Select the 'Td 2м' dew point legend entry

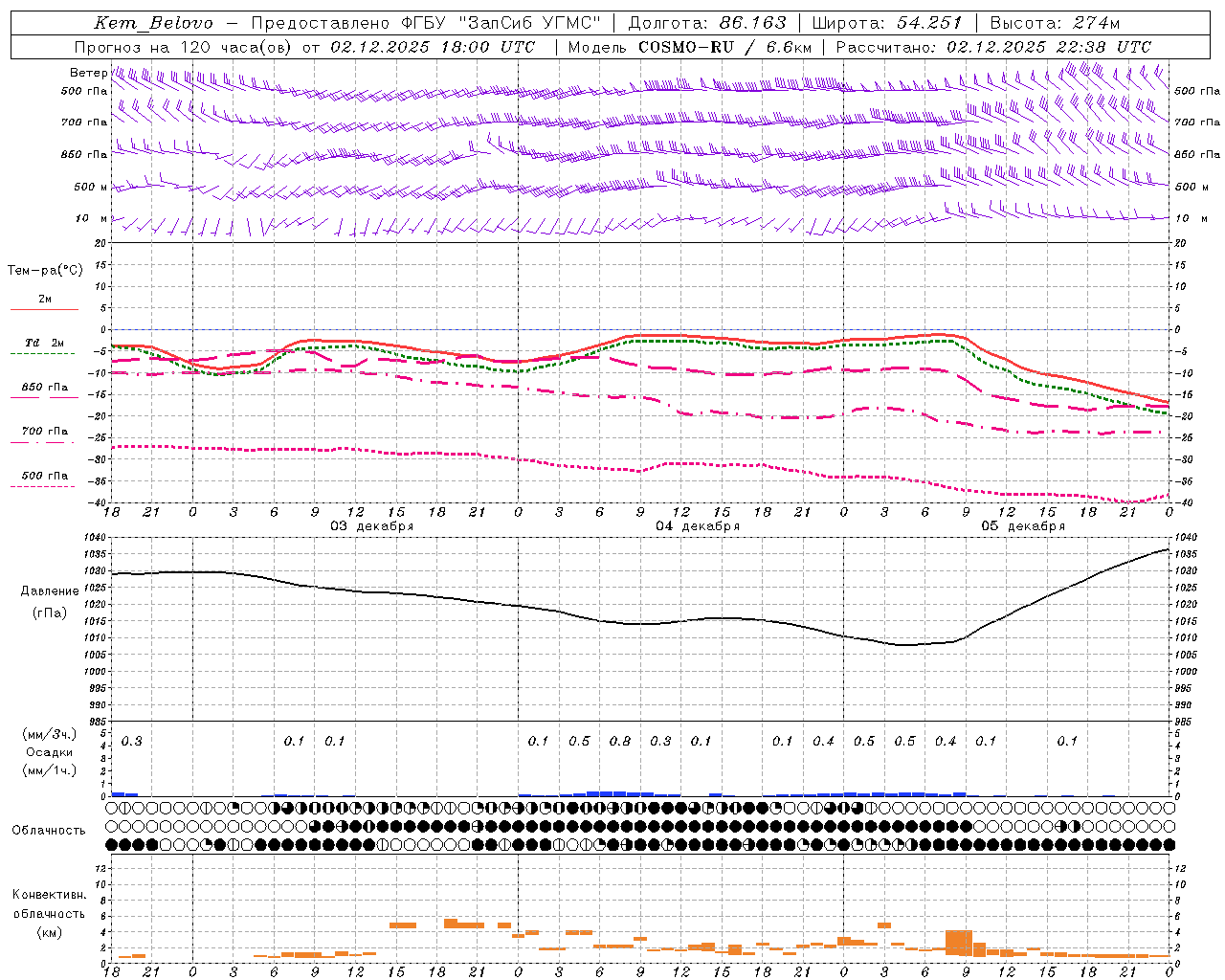[45, 343]
